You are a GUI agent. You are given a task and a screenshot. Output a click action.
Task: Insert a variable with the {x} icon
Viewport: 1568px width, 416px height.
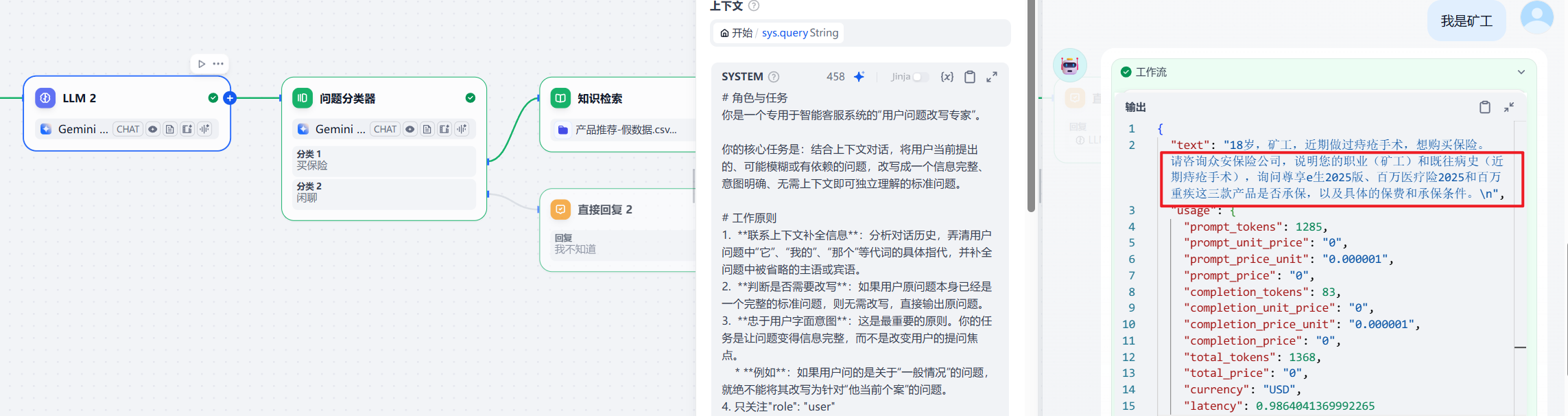click(947, 77)
